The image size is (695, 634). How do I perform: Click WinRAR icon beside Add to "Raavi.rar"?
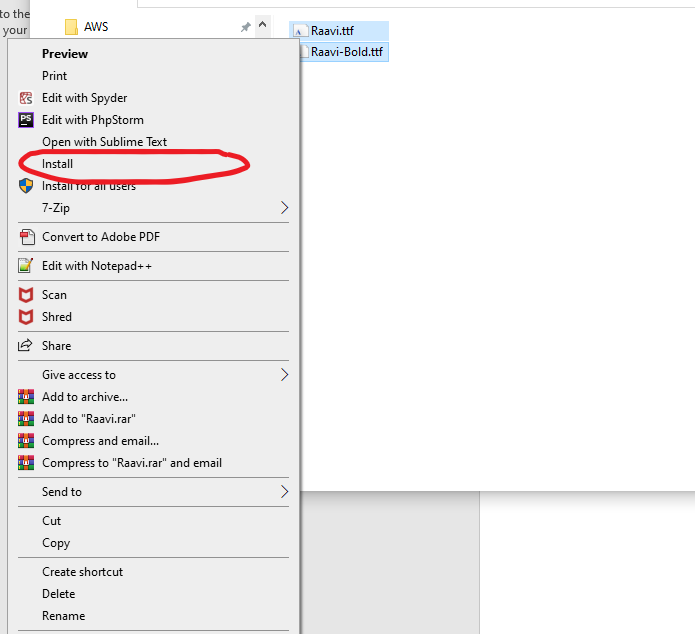tap(26, 419)
